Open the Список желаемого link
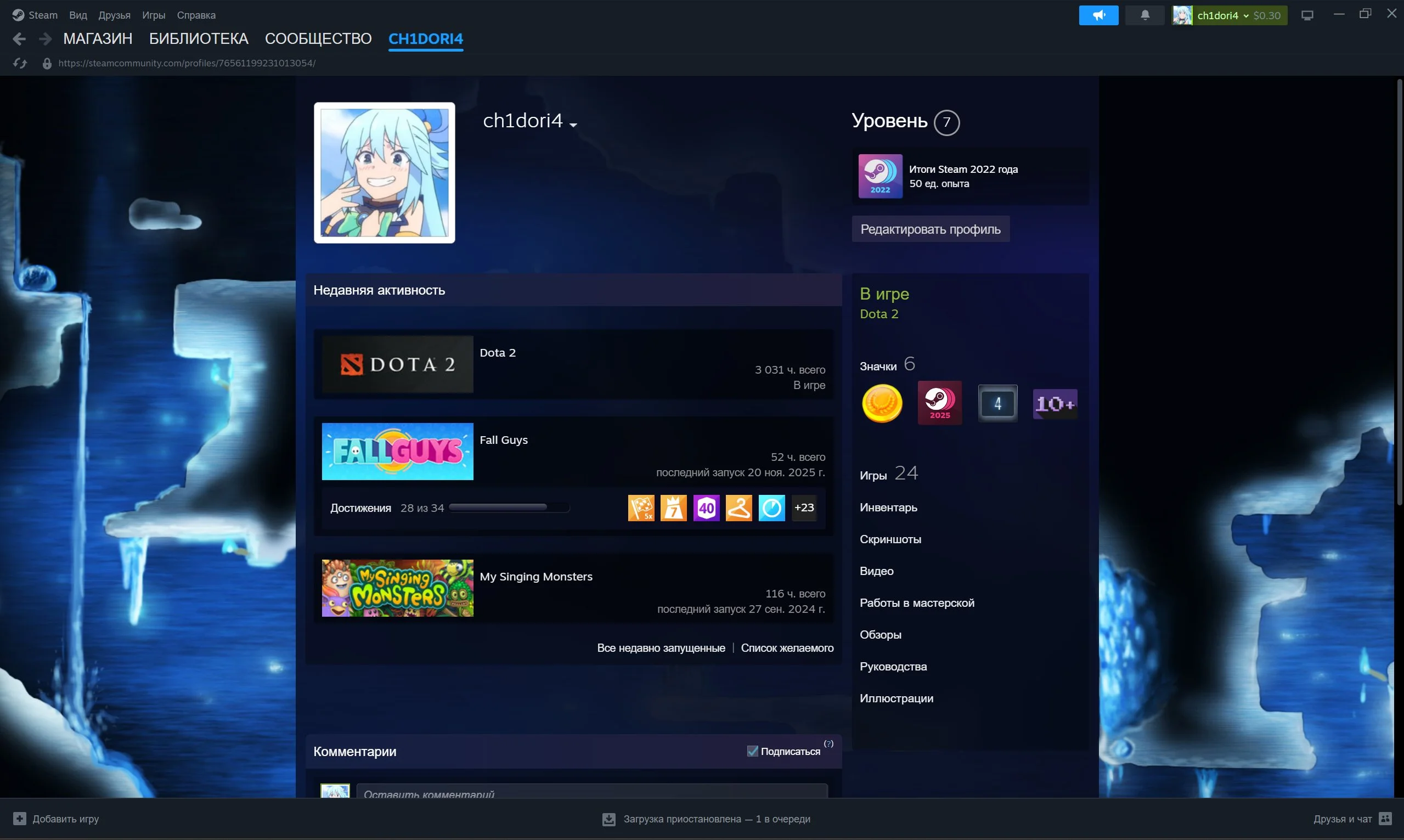 pos(787,648)
